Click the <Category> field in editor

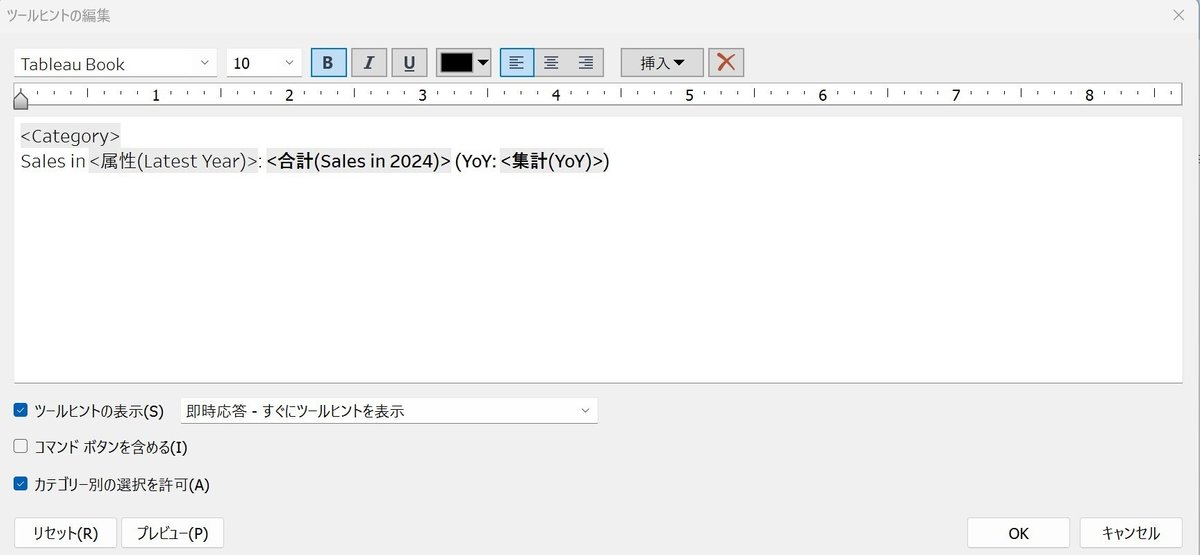(70, 135)
